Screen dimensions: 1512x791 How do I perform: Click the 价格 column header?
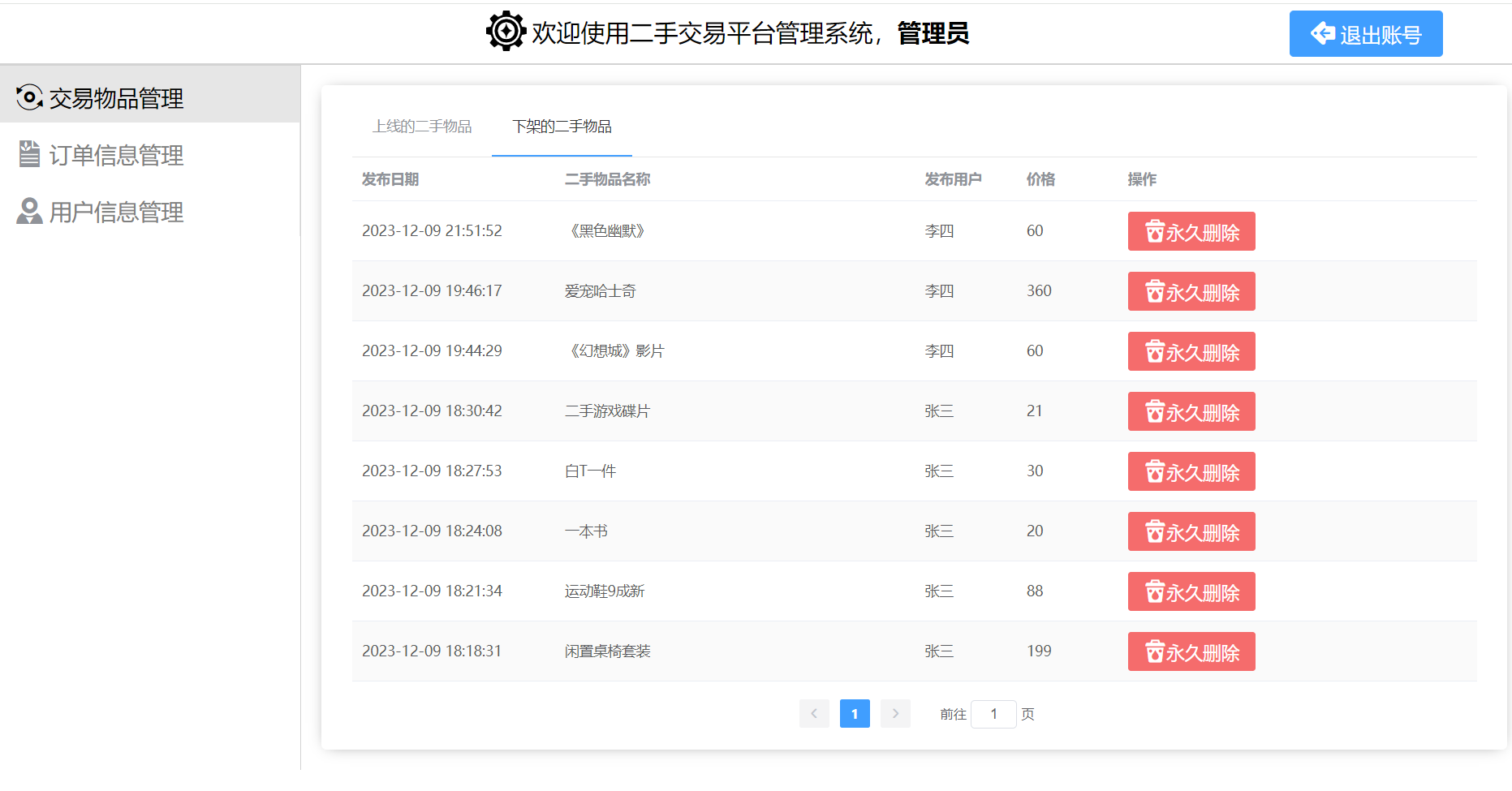click(1041, 179)
